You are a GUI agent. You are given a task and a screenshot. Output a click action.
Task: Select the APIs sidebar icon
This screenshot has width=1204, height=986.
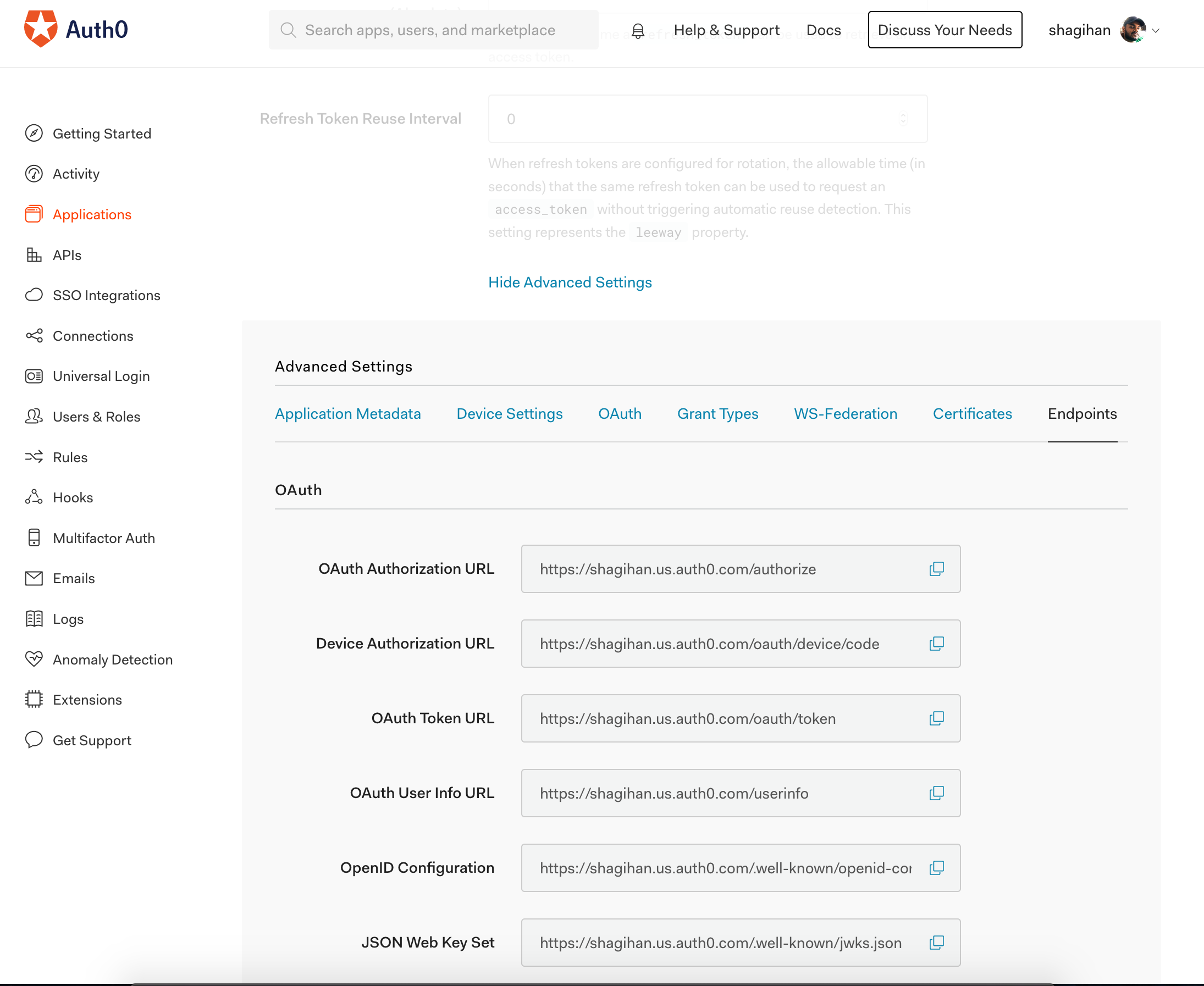pos(34,254)
